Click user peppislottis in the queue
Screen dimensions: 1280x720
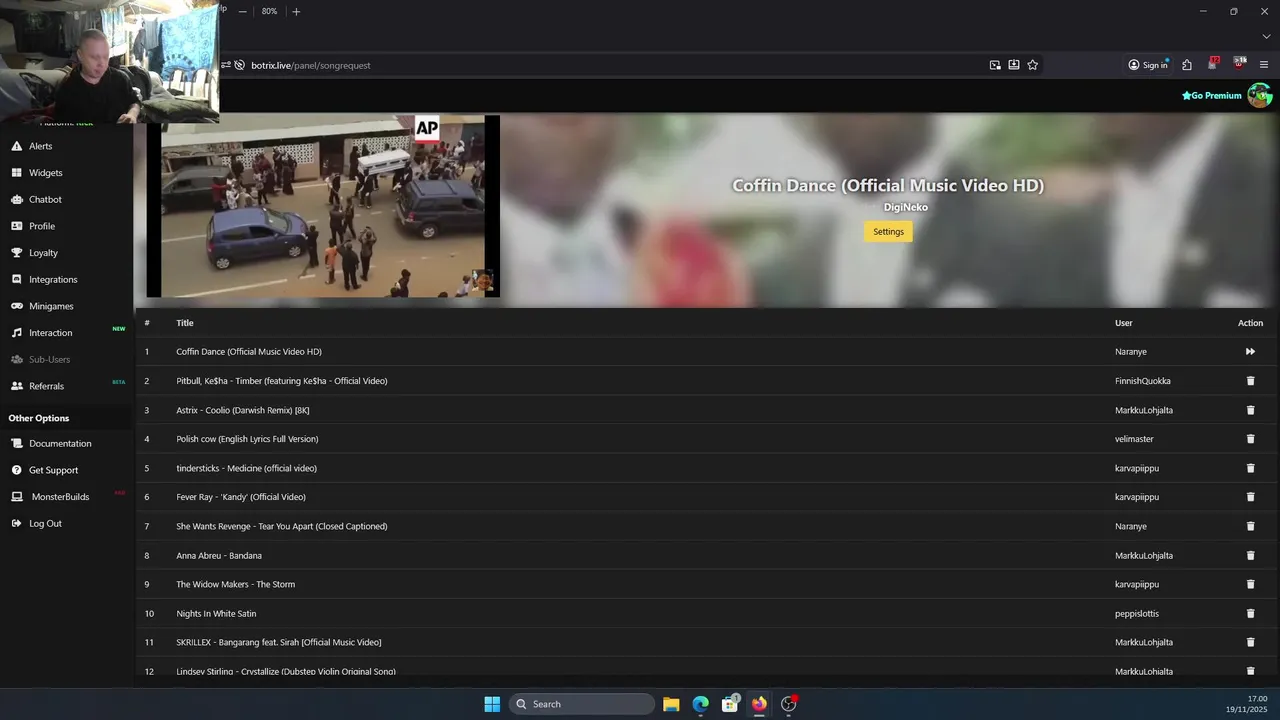(x=1137, y=613)
